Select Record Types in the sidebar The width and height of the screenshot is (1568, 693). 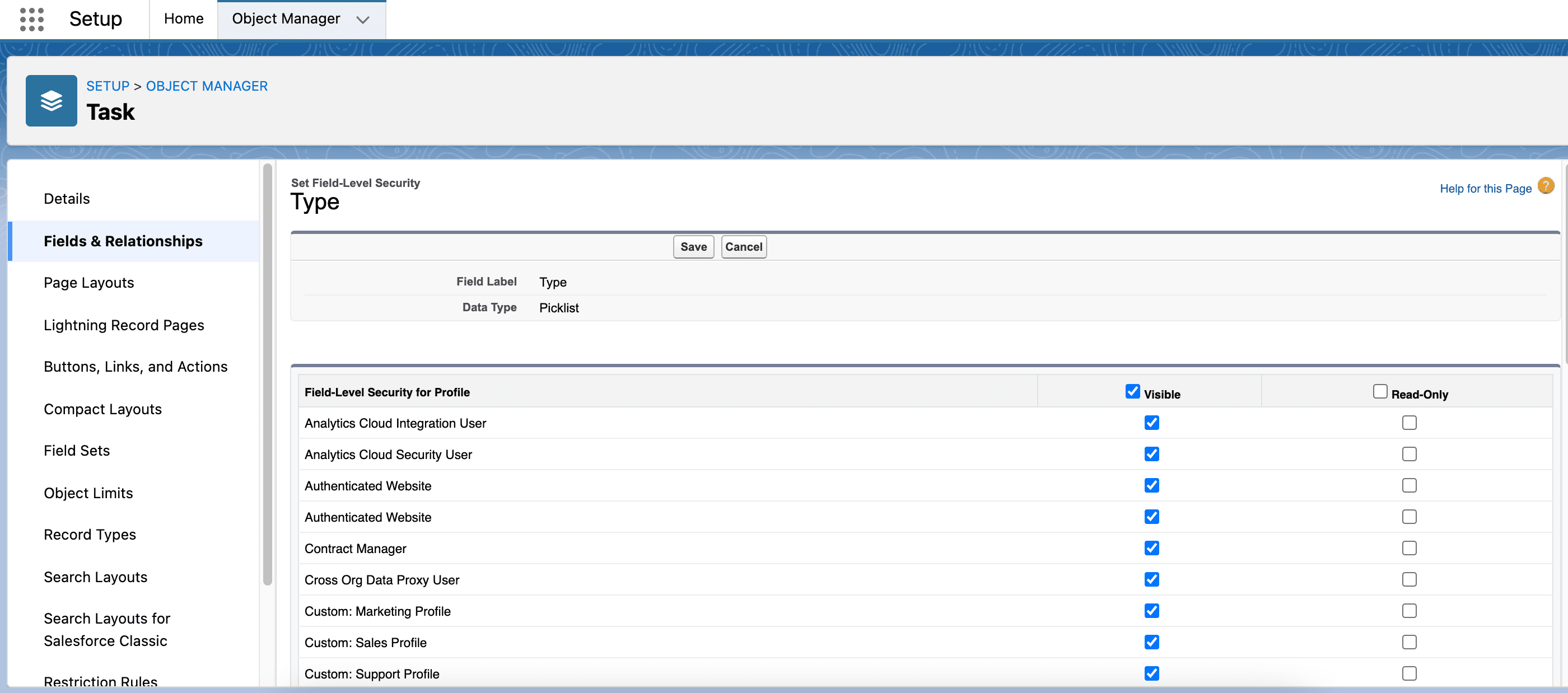pyautogui.click(x=90, y=535)
